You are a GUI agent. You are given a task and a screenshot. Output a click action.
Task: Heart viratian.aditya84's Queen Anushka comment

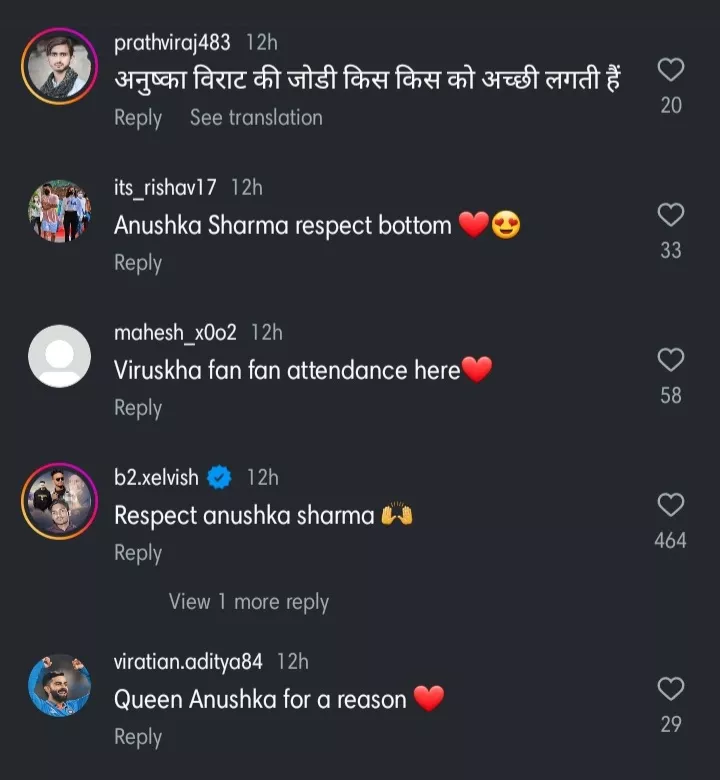(671, 689)
